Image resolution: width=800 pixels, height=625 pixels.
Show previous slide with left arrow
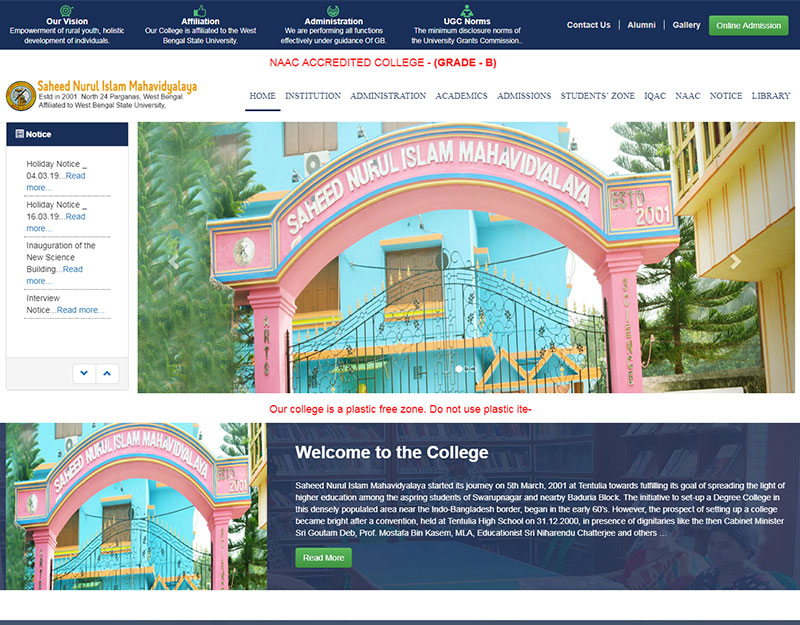pos(173,262)
